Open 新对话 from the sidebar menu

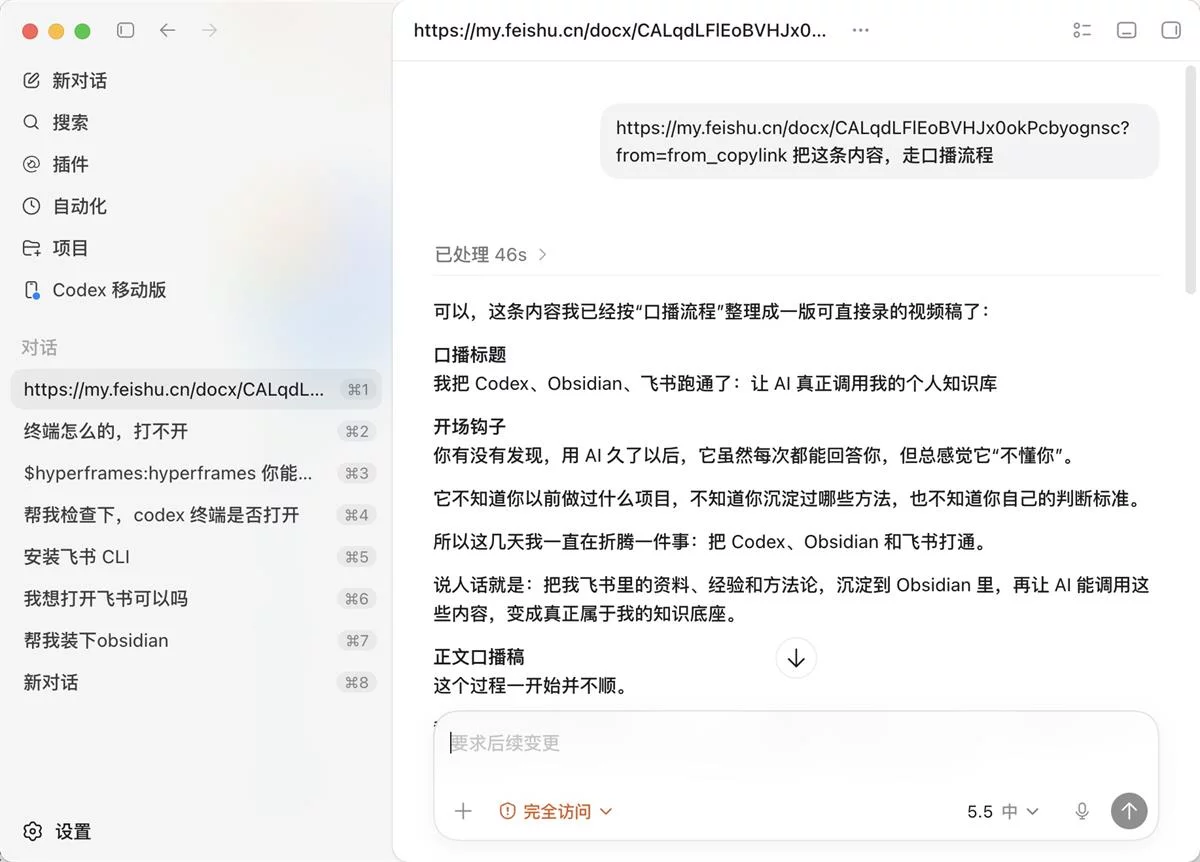tap(80, 81)
